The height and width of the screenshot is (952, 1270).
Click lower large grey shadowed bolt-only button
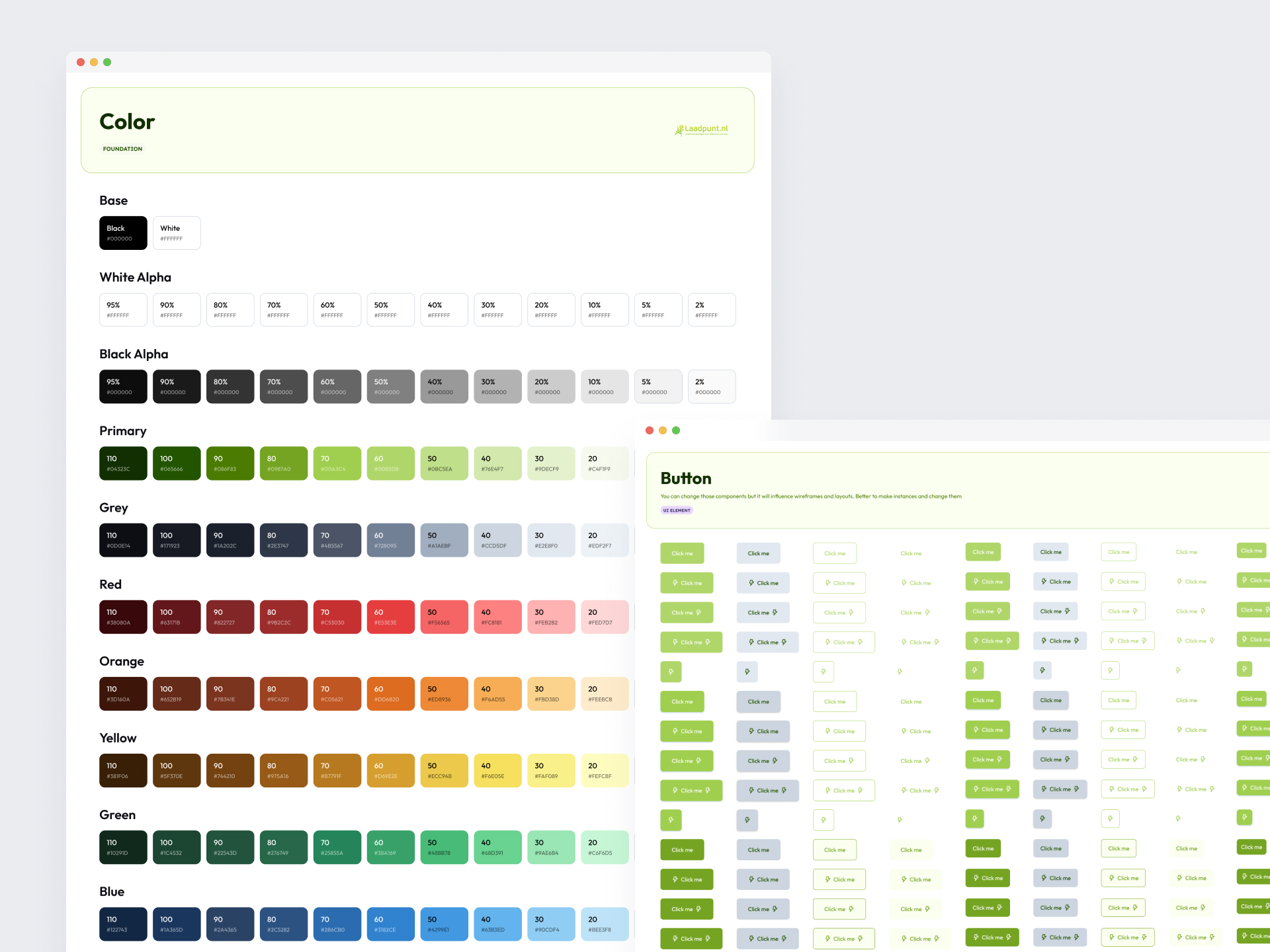tap(747, 820)
